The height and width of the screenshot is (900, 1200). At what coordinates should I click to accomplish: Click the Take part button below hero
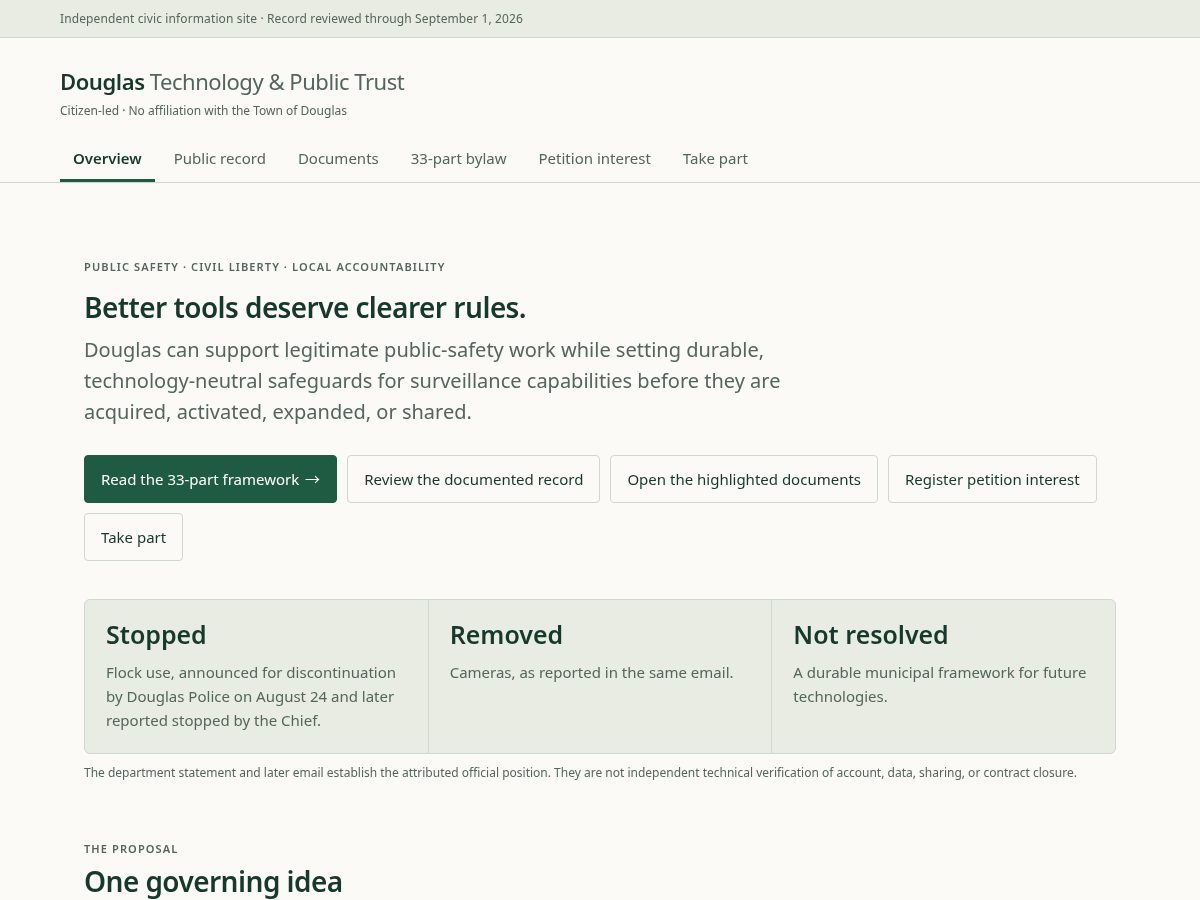tap(133, 537)
